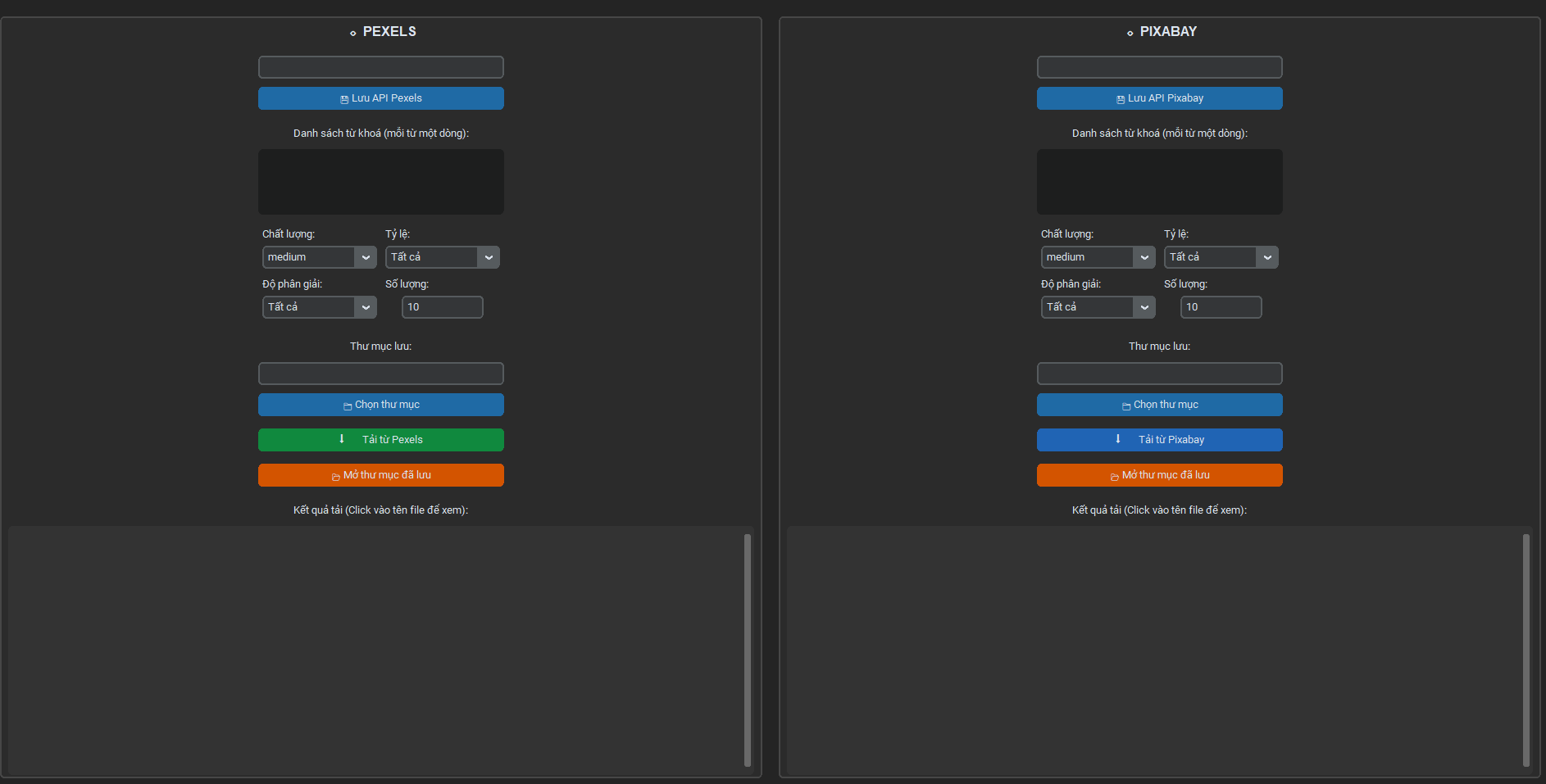Click the download arrow icon for Pixabay
Screen dimensions: 1546x784
[x=1118, y=439]
